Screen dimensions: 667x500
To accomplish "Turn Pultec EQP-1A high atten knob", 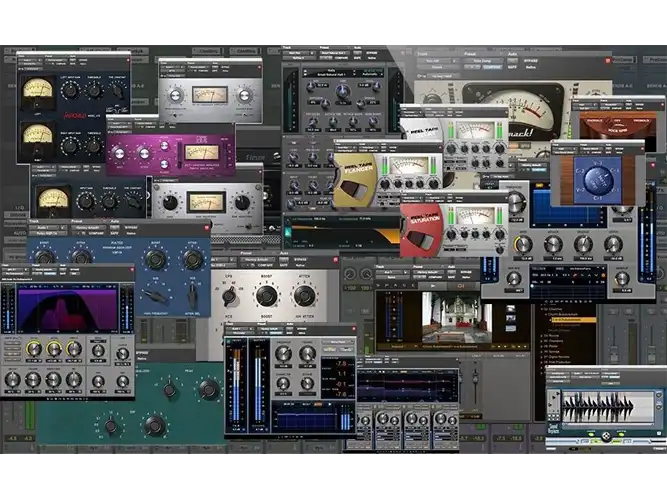I will pyautogui.click(x=192, y=258).
